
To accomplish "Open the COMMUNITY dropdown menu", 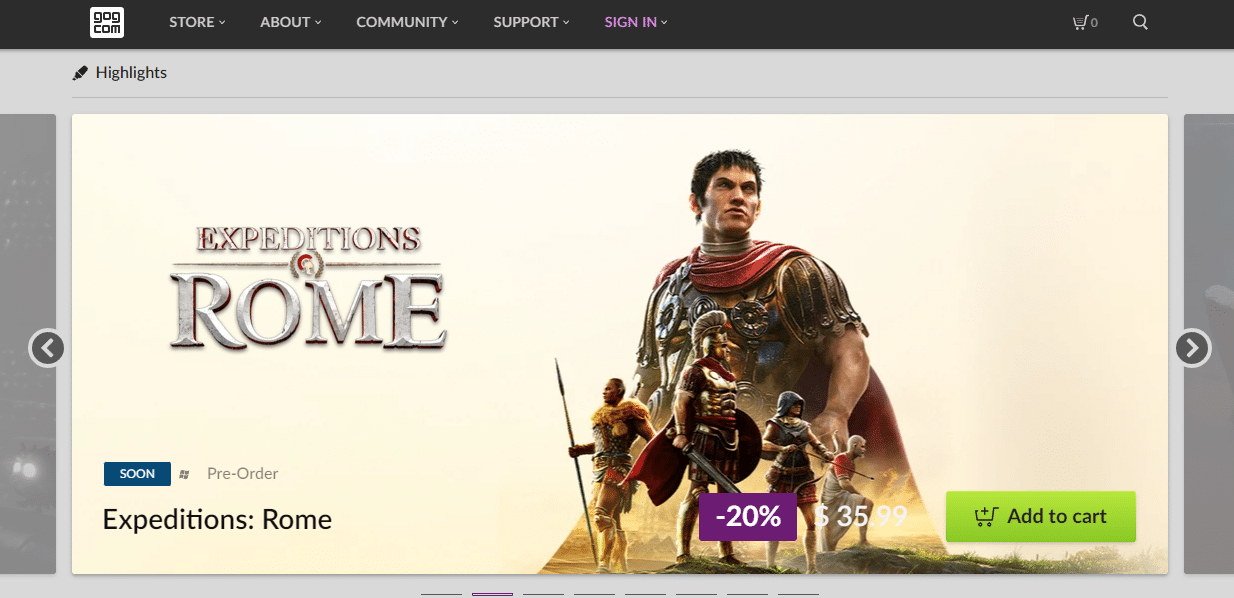I will [407, 22].
